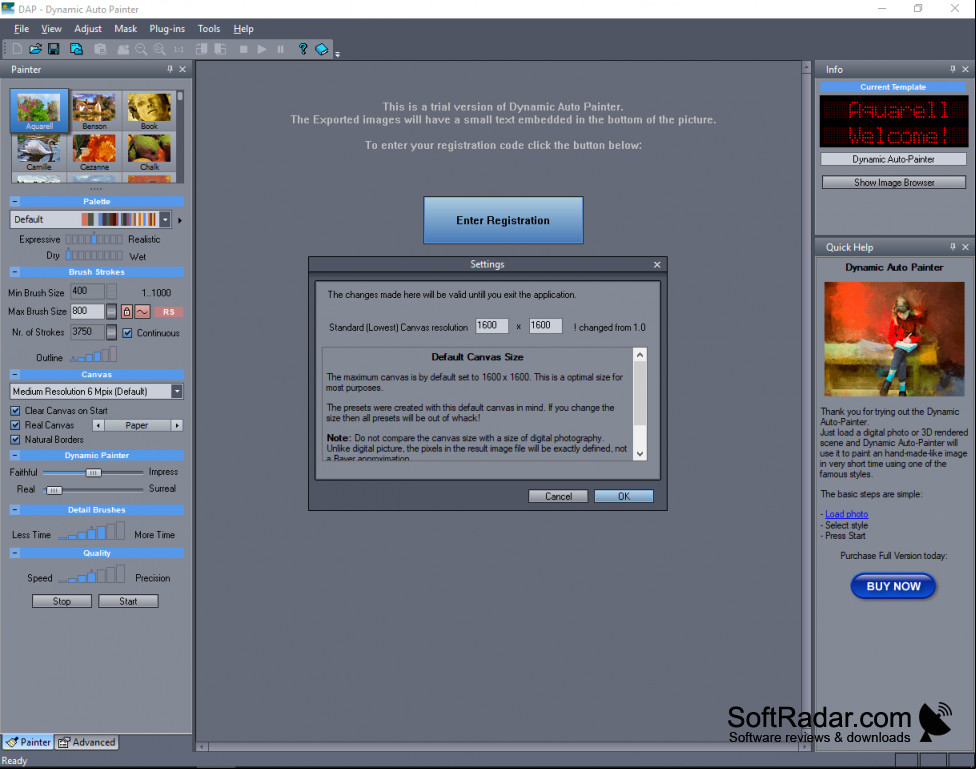Adjust the Faithful to Impress slider
976x769 pixels.
click(93, 473)
